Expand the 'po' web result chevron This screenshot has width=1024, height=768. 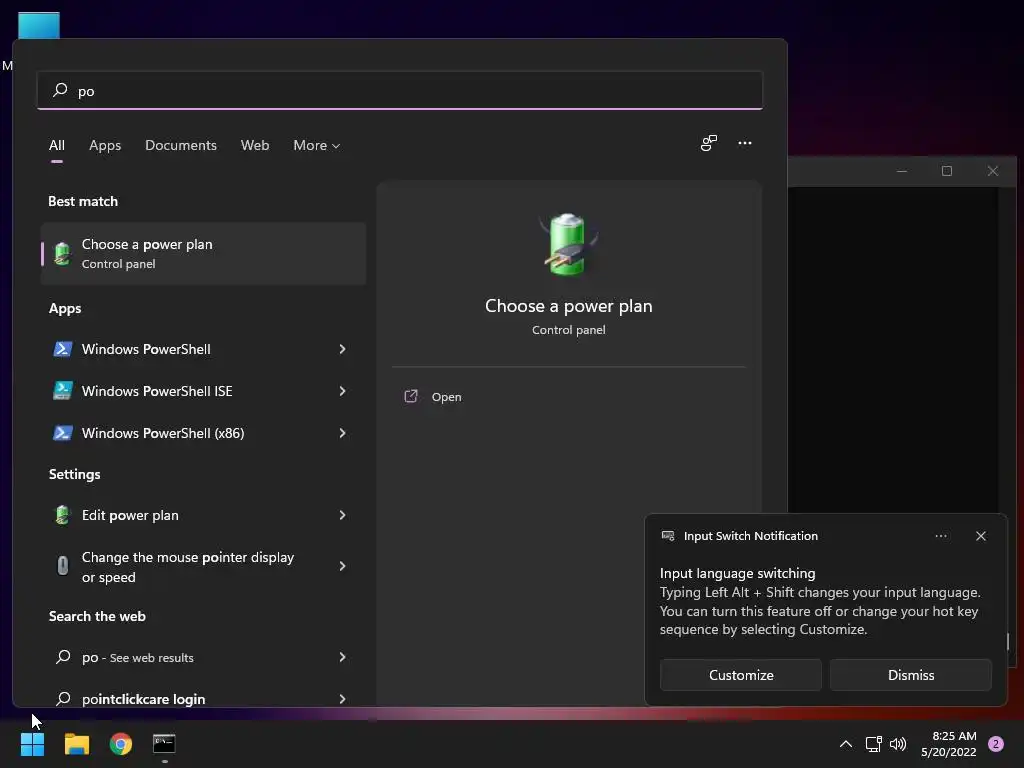(x=342, y=657)
